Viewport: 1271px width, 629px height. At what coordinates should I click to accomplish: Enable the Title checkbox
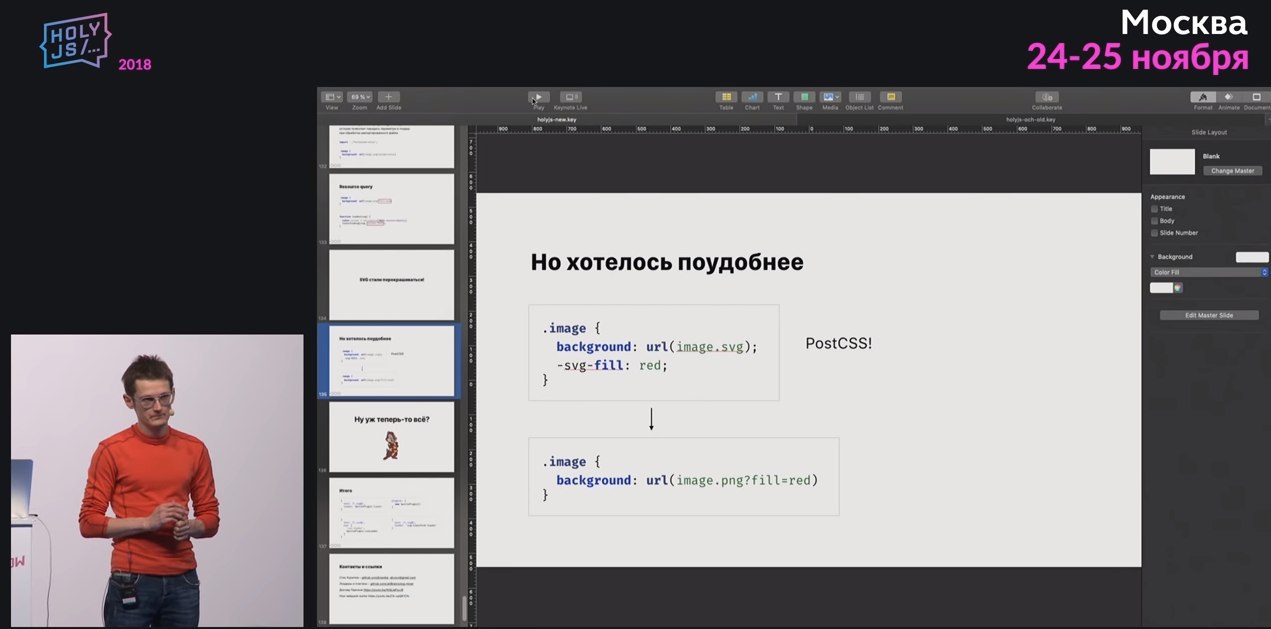tap(1154, 209)
